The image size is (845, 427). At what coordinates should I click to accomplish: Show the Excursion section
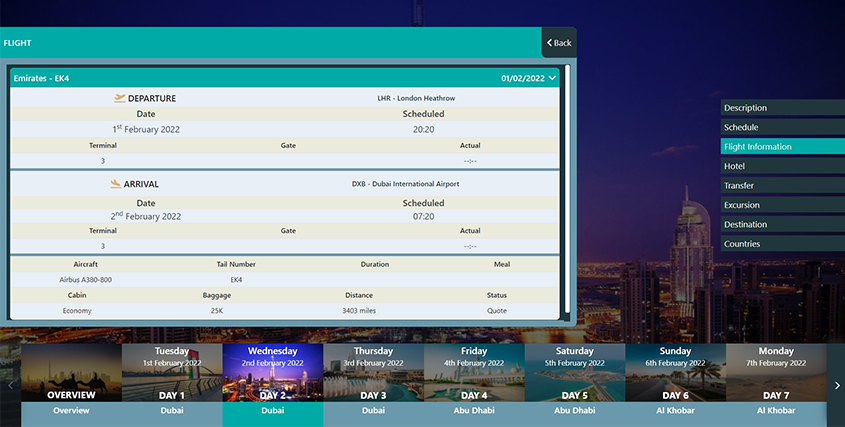click(782, 205)
